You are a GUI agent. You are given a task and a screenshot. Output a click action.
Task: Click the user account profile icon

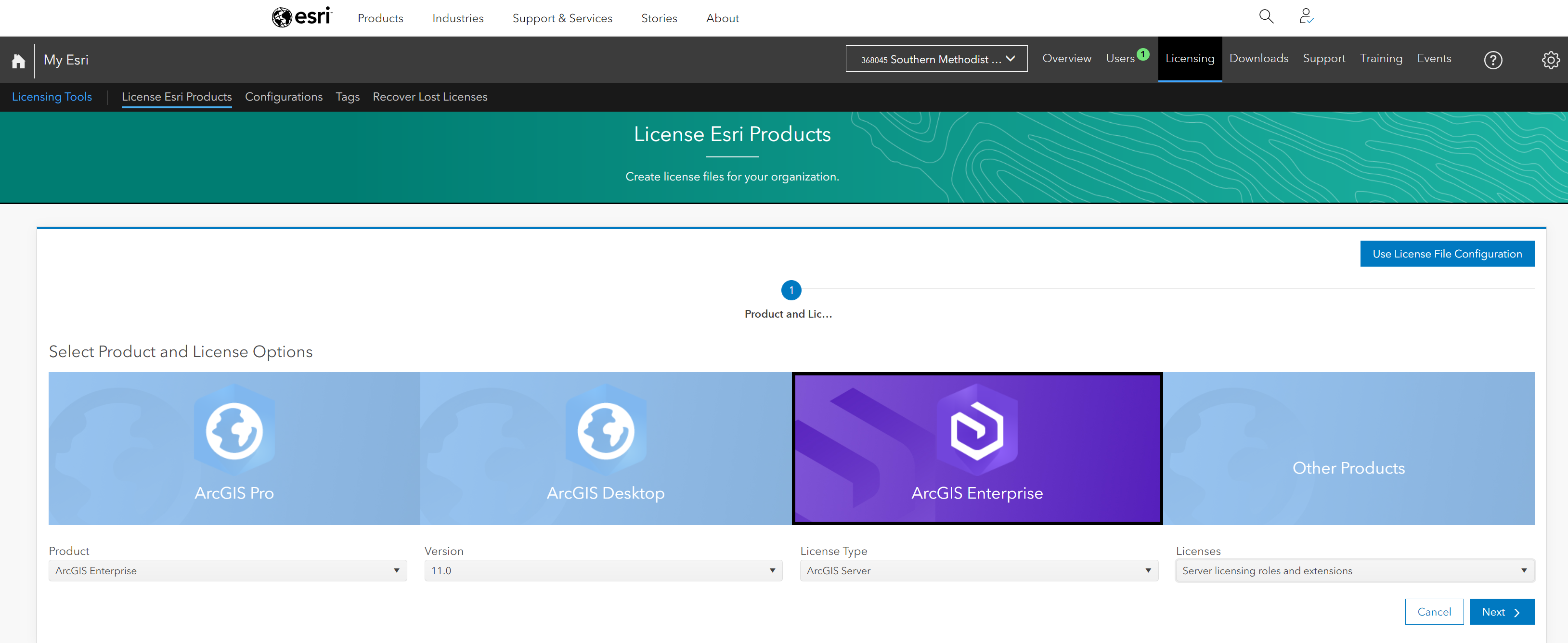coord(1306,16)
